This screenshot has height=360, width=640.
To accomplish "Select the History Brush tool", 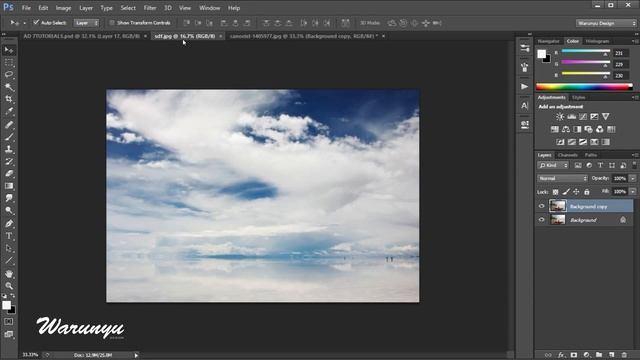I will click(x=9, y=161).
